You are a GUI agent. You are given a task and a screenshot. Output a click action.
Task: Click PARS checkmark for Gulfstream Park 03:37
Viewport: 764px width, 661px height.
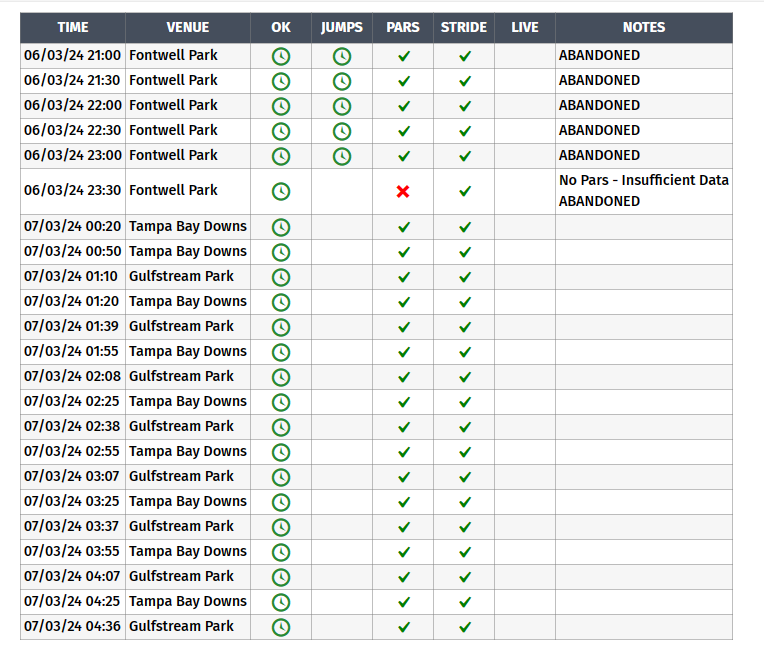(403, 527)
